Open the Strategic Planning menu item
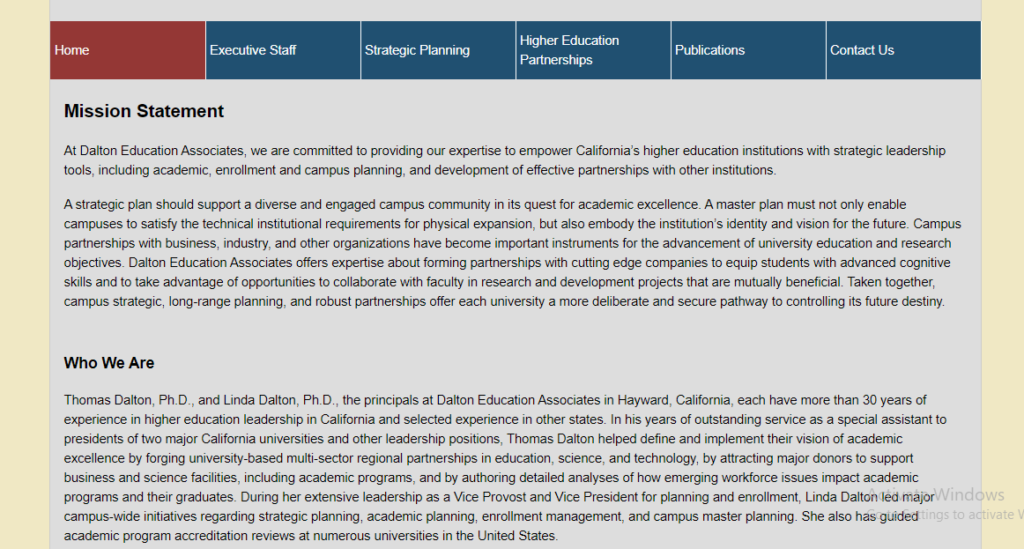 tap(437, 50)
